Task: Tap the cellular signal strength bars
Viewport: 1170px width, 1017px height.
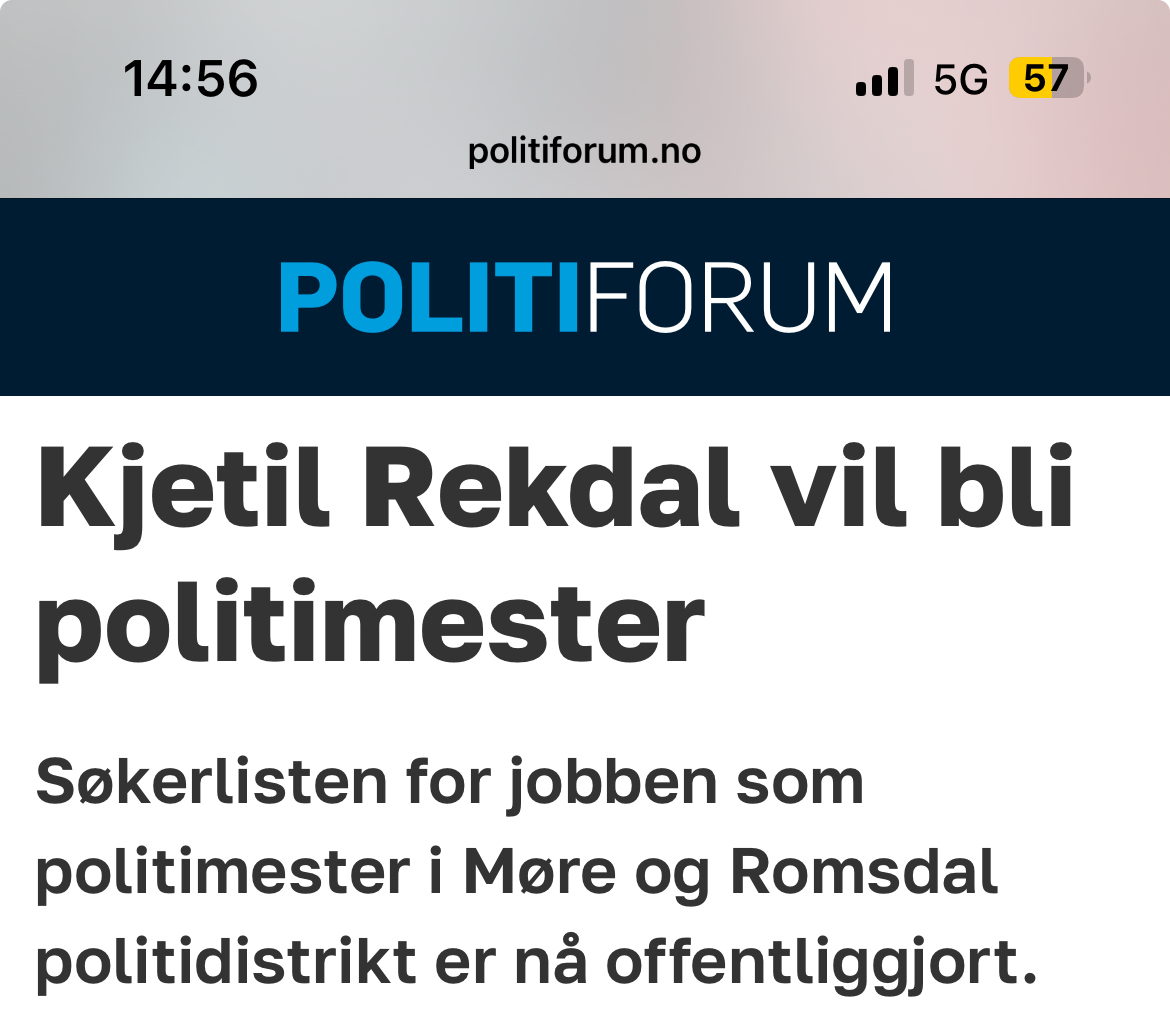Action: 884,79
